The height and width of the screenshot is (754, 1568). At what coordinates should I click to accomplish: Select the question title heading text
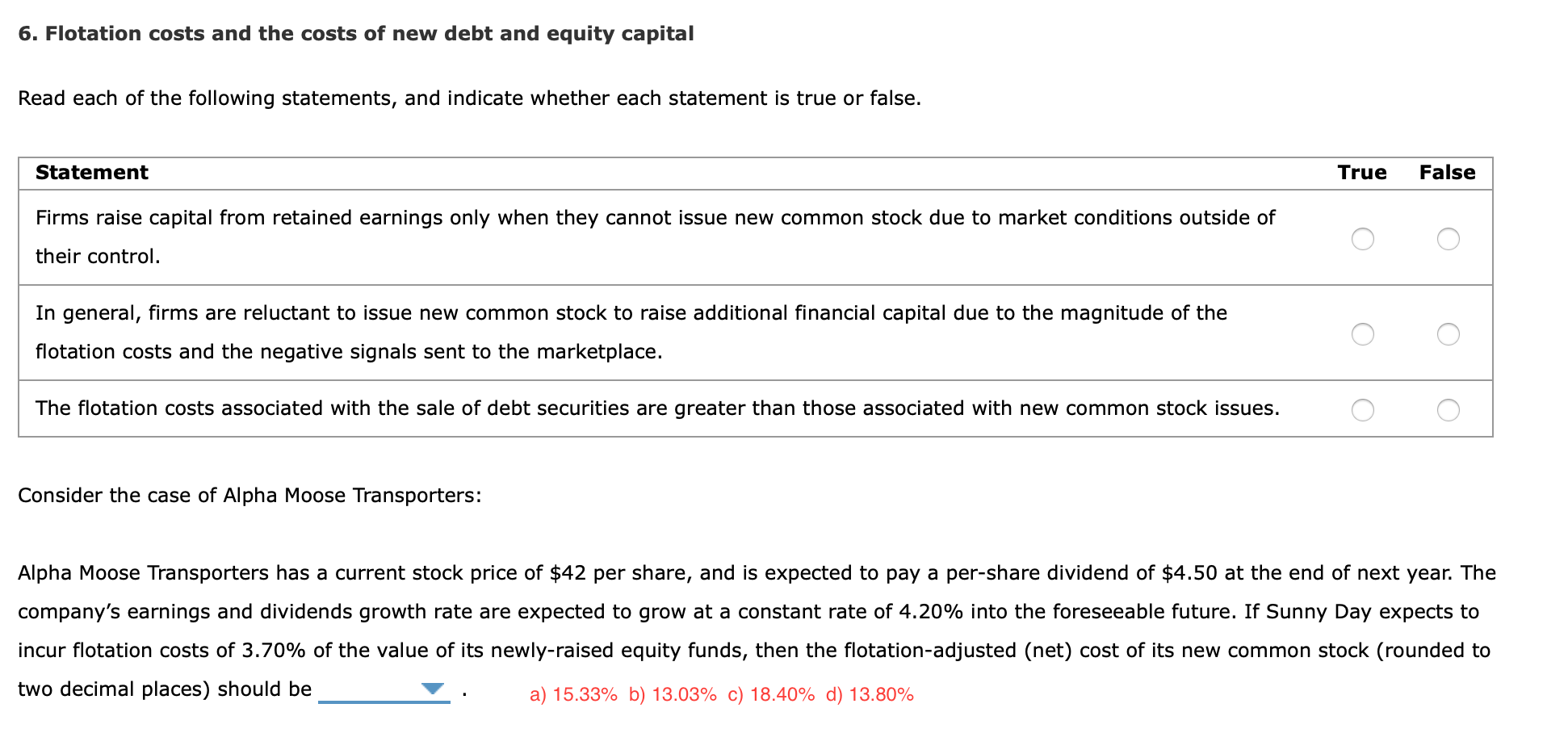(x=356, y=33)
